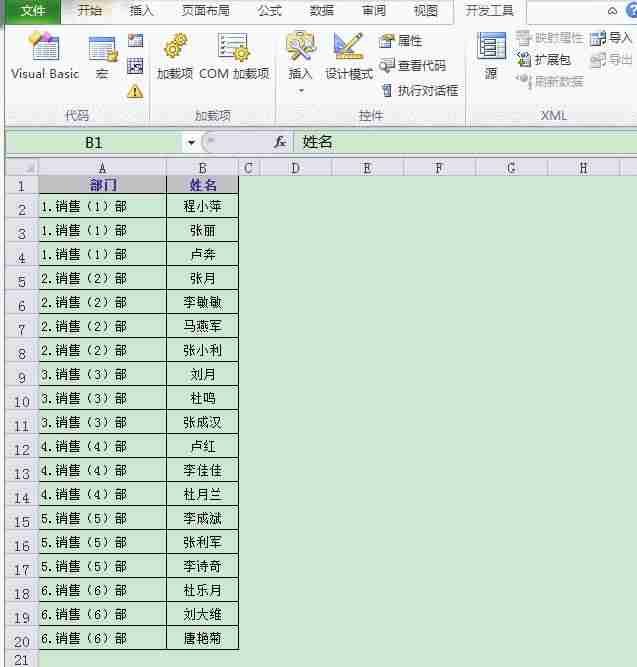The width and height of the screenshot is (637, 667).
Task: Select row 10 header
Action: click(22, 399)
